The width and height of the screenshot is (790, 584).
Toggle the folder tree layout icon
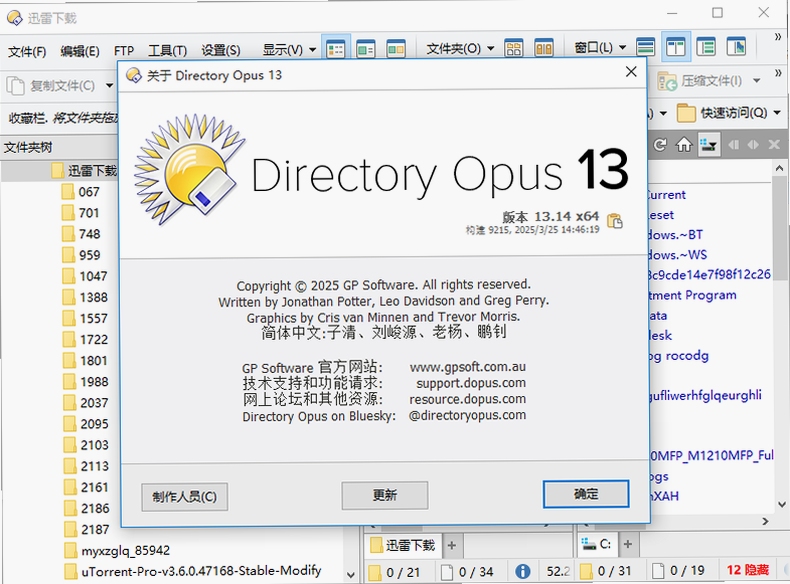tap(706, 47)
